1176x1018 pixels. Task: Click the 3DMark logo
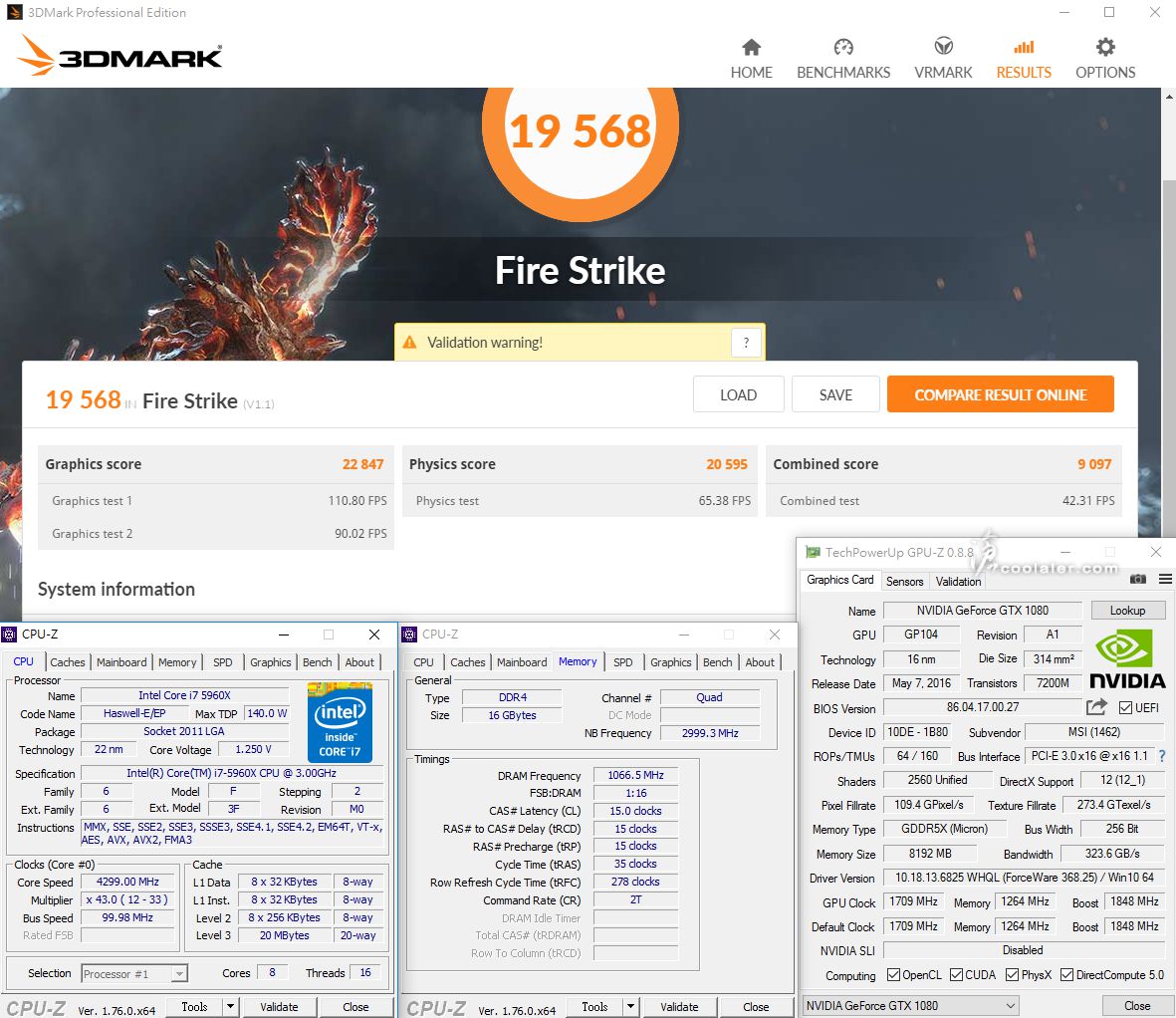coord(120,56)
